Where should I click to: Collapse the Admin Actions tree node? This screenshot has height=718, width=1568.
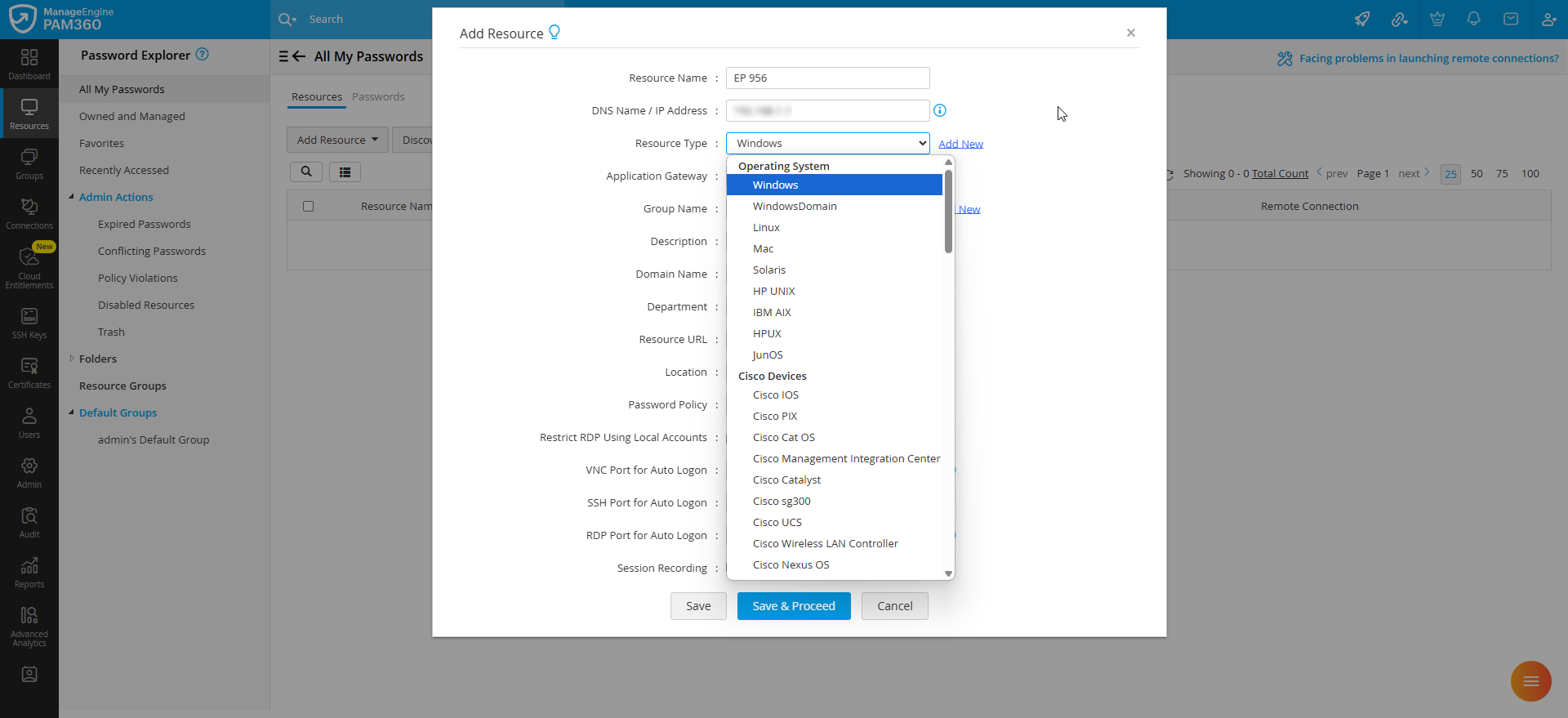[x=72, y=197]
